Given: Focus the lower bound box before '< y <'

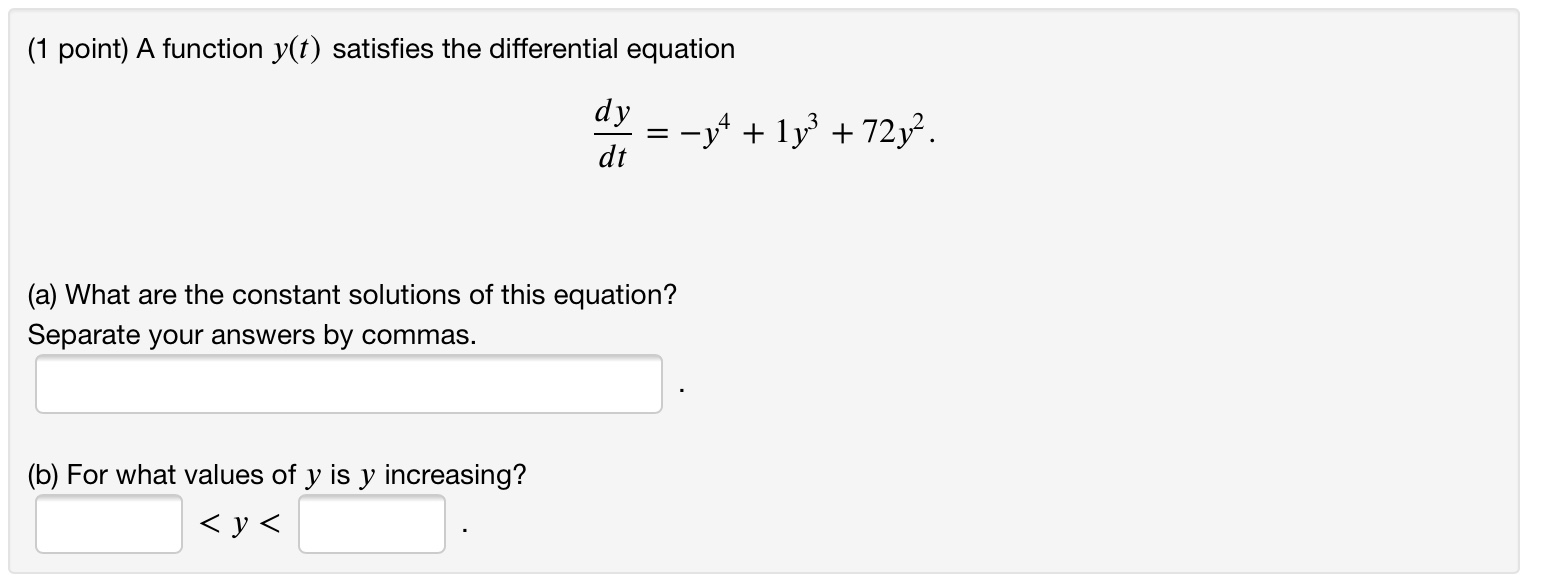Looking at the screenshot, I should [109, 524].
